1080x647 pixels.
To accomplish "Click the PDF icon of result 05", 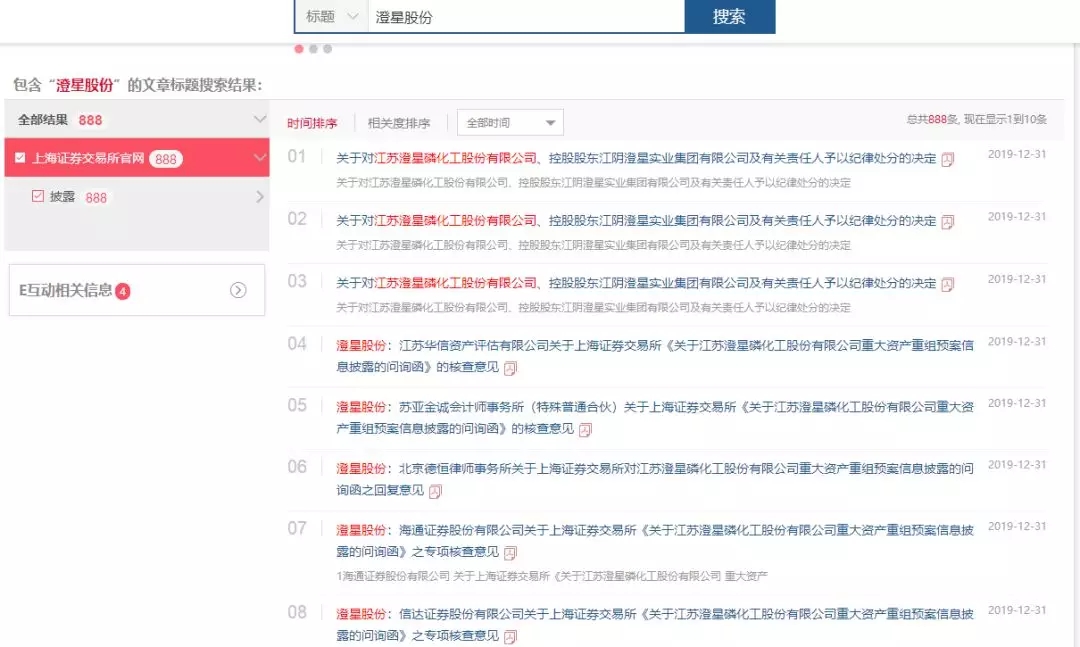I will point(585,430).
